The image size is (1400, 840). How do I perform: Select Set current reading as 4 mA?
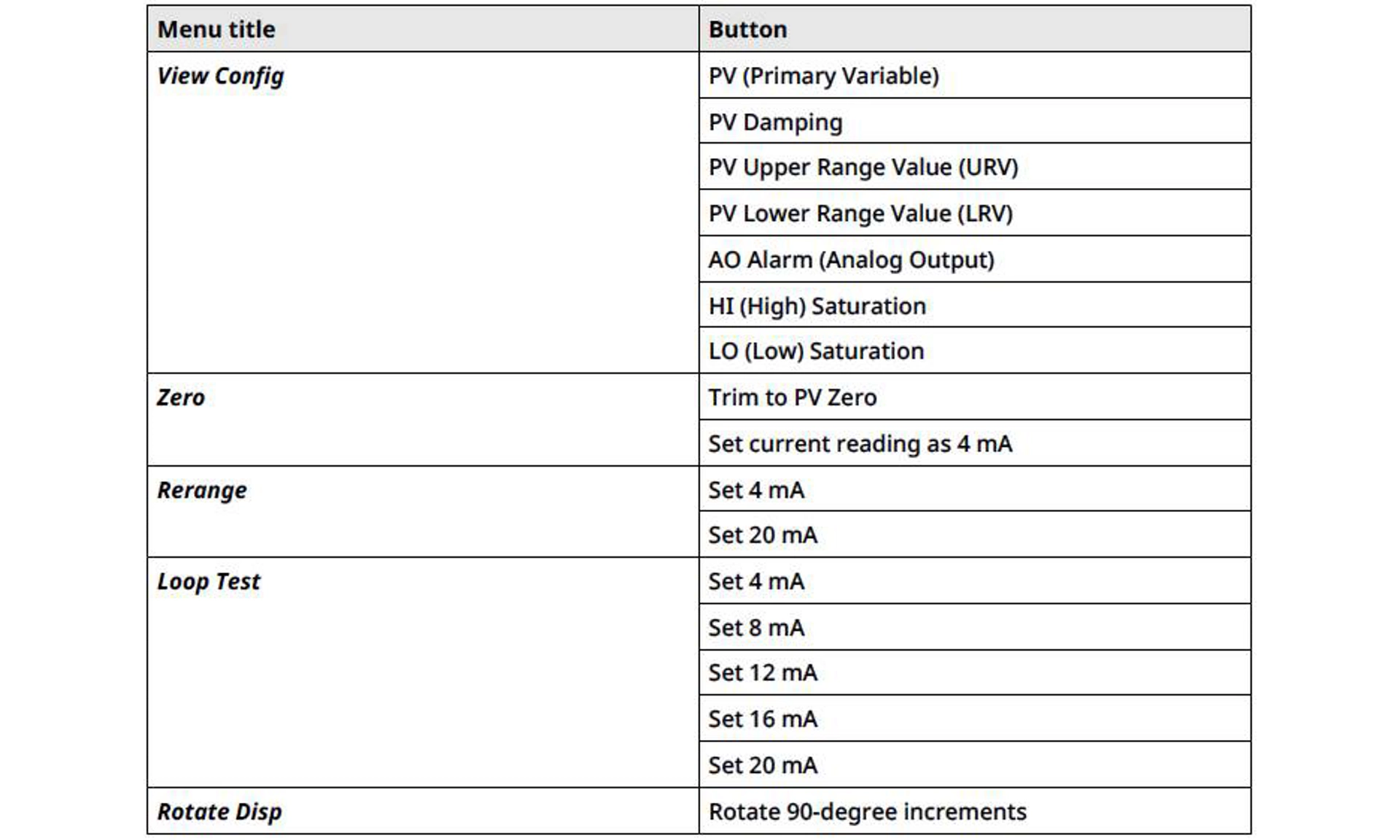point(975,443)
